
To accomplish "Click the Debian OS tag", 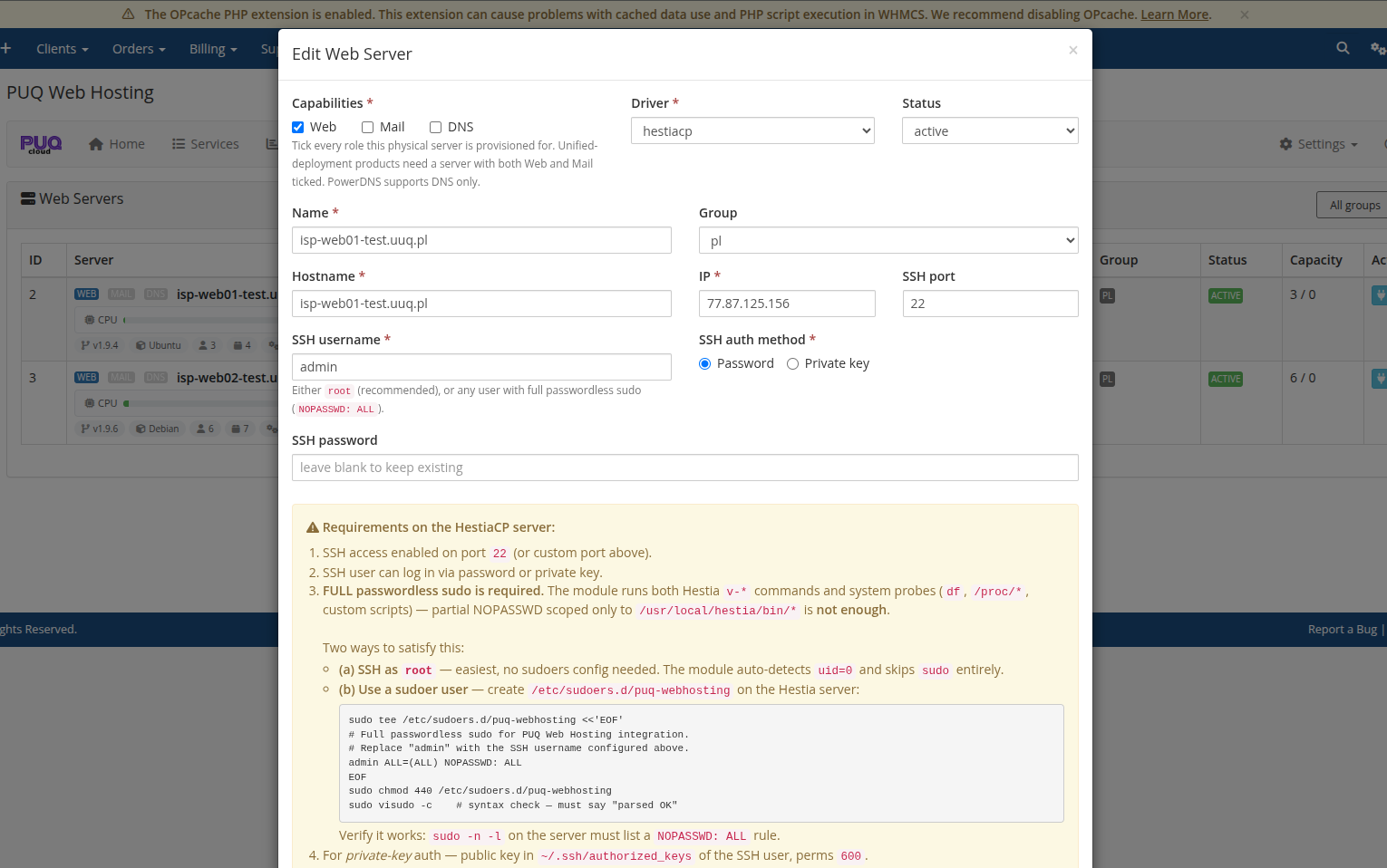I will coord(158,429).
